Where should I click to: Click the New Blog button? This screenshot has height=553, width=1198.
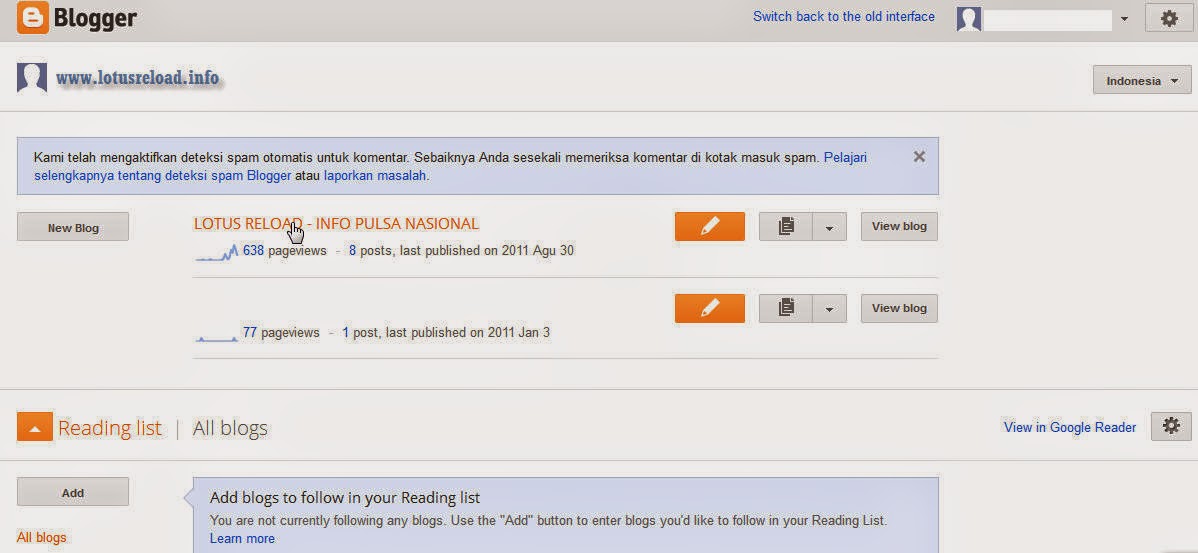[x=73, y=227]
